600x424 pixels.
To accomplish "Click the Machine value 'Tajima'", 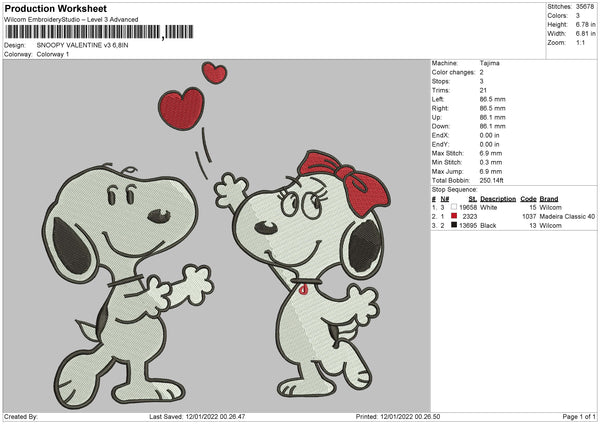I will (489, 63).
